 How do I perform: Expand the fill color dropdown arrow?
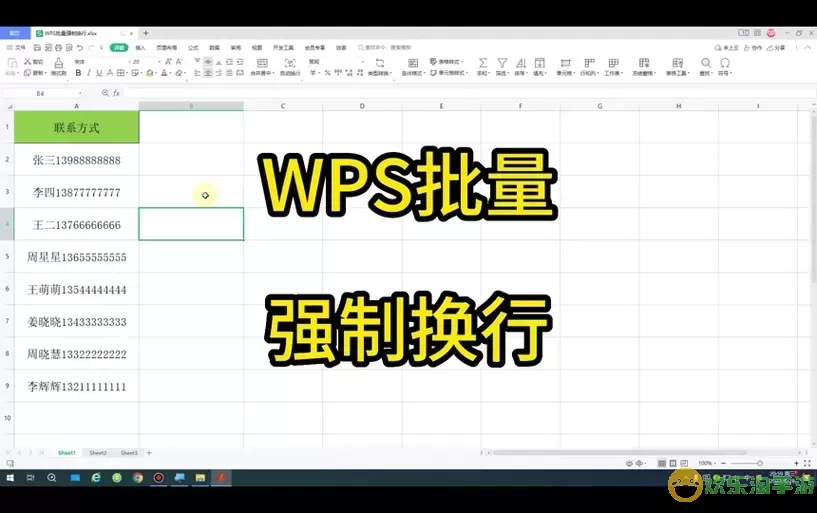pos(156,73)
